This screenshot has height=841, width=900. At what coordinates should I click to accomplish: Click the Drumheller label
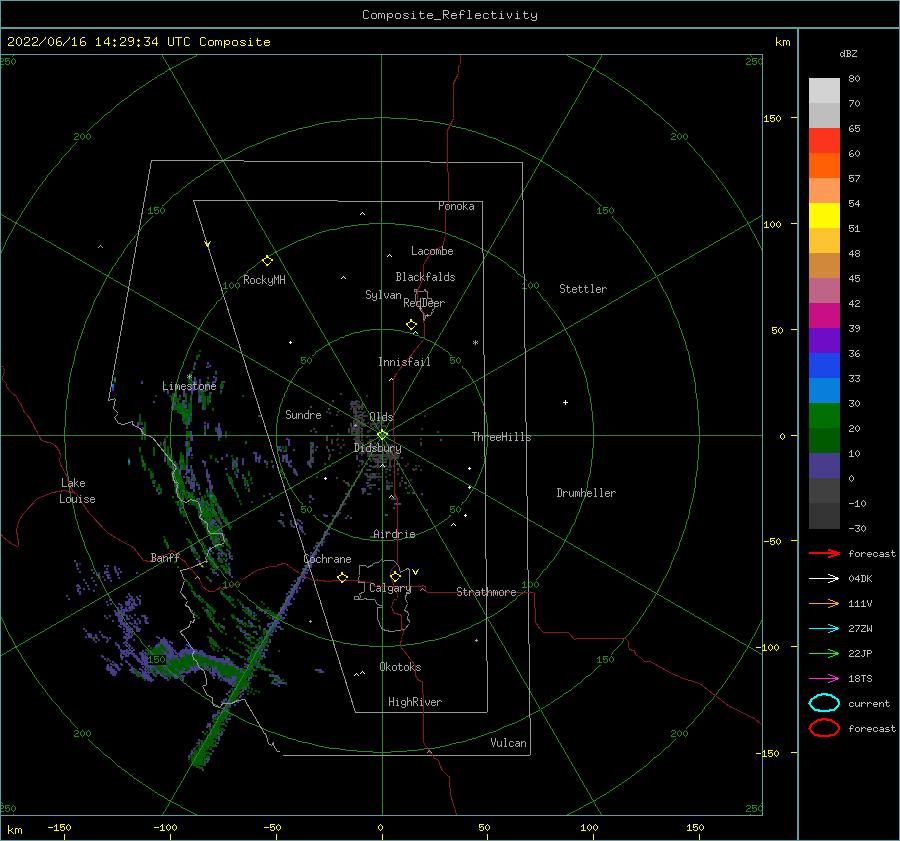(x=586, y=493)
